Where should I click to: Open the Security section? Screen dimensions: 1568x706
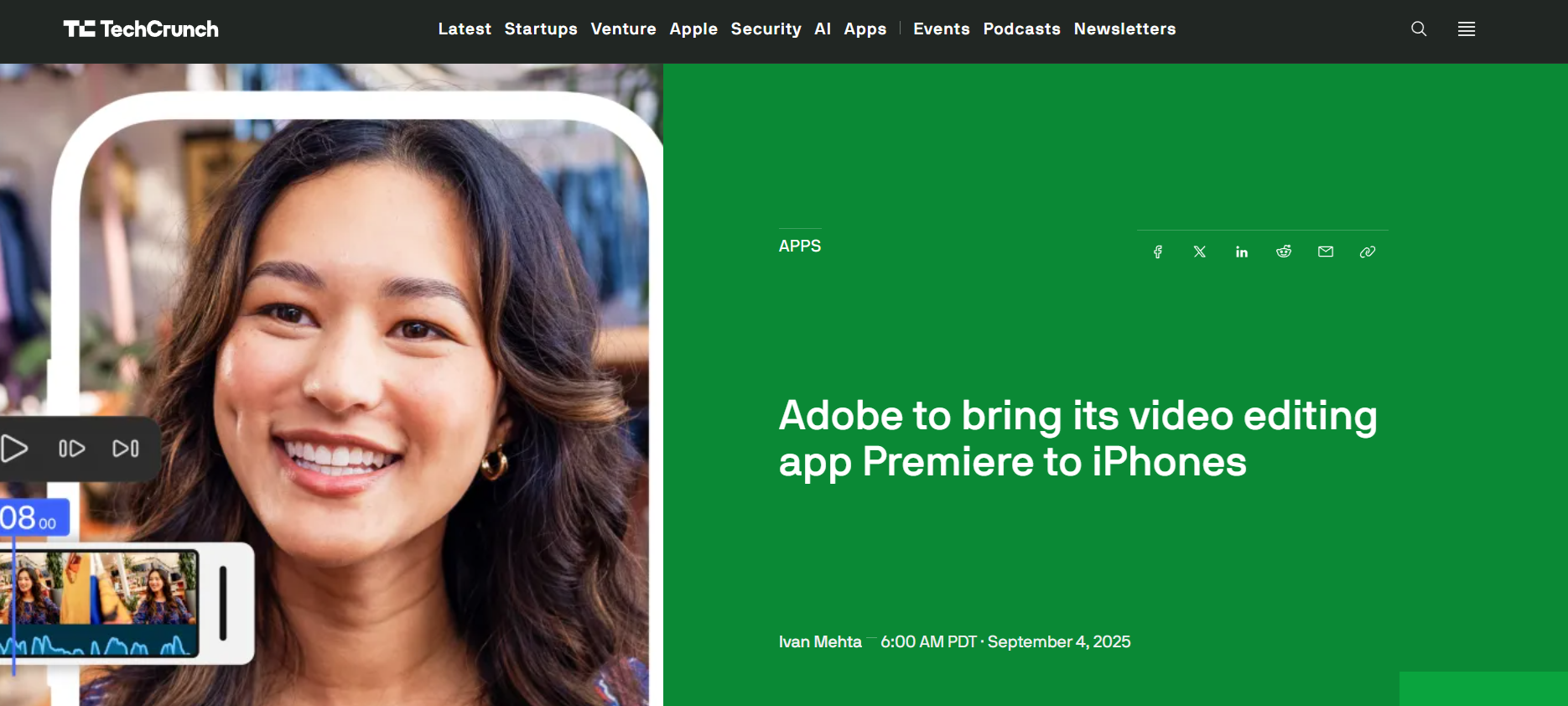[x=766, y=29]
